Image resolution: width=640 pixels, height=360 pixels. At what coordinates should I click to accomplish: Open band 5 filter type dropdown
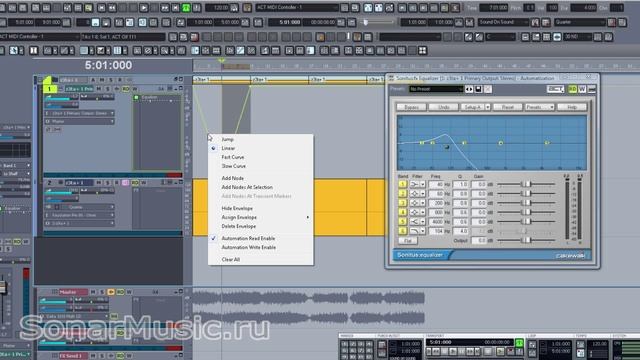click(x=423, y=222)
